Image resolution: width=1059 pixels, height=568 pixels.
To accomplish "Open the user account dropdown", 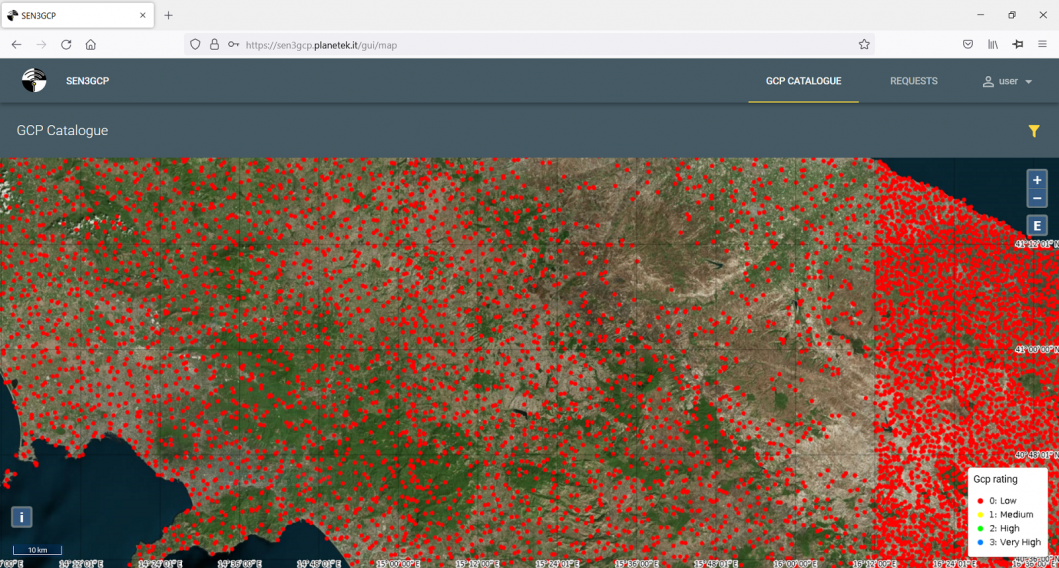I will tap(1007, 81).
